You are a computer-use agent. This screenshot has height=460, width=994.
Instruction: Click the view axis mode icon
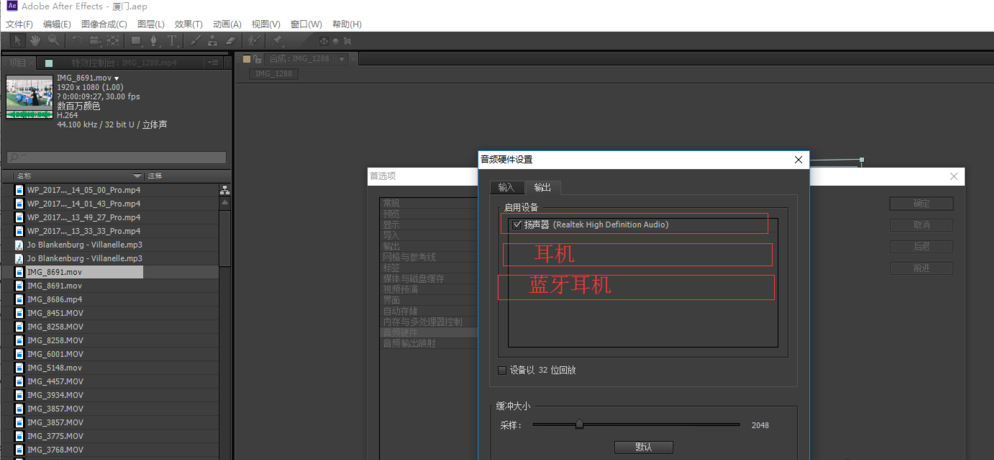click(347, 41)
